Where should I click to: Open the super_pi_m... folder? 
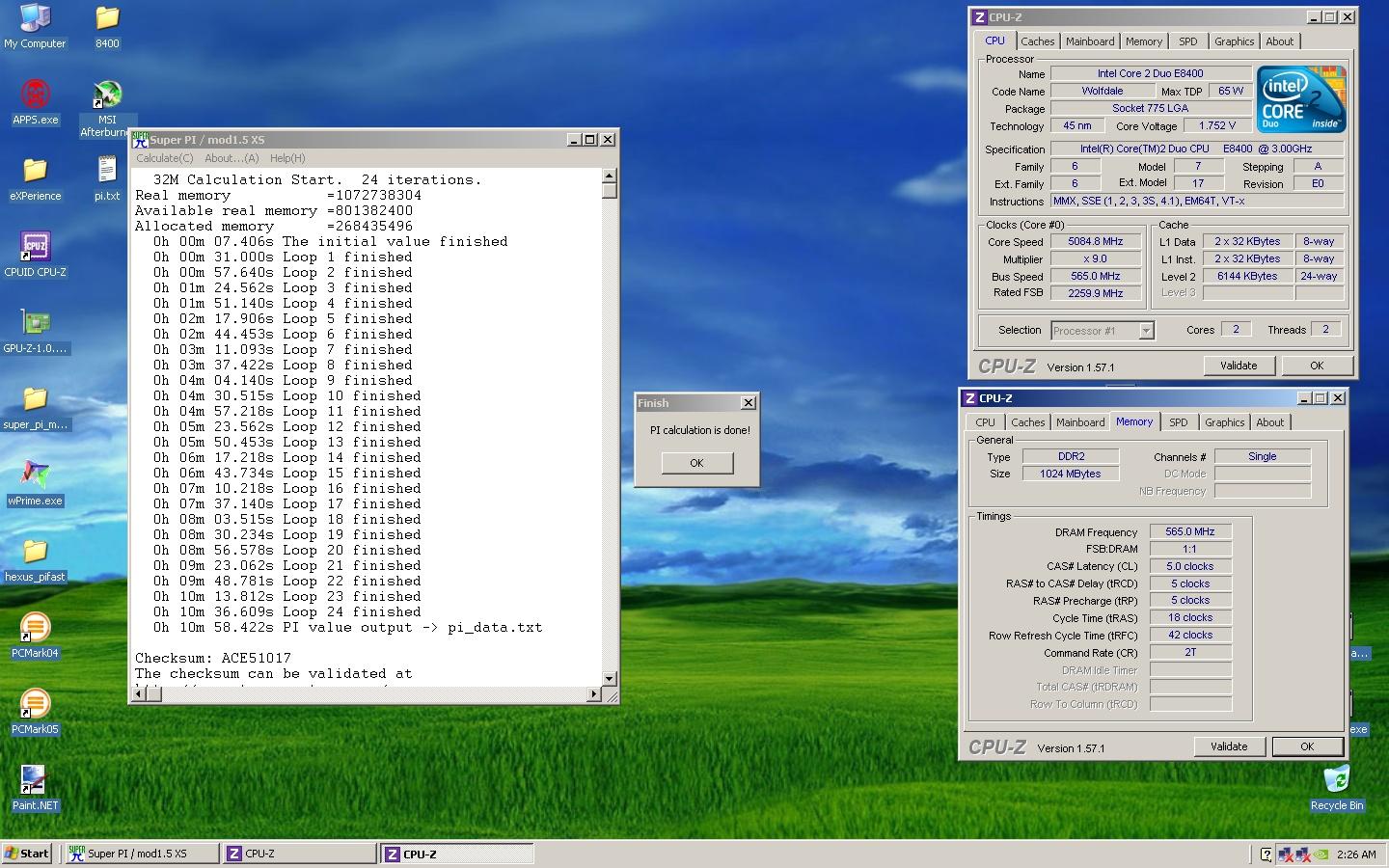35,407
